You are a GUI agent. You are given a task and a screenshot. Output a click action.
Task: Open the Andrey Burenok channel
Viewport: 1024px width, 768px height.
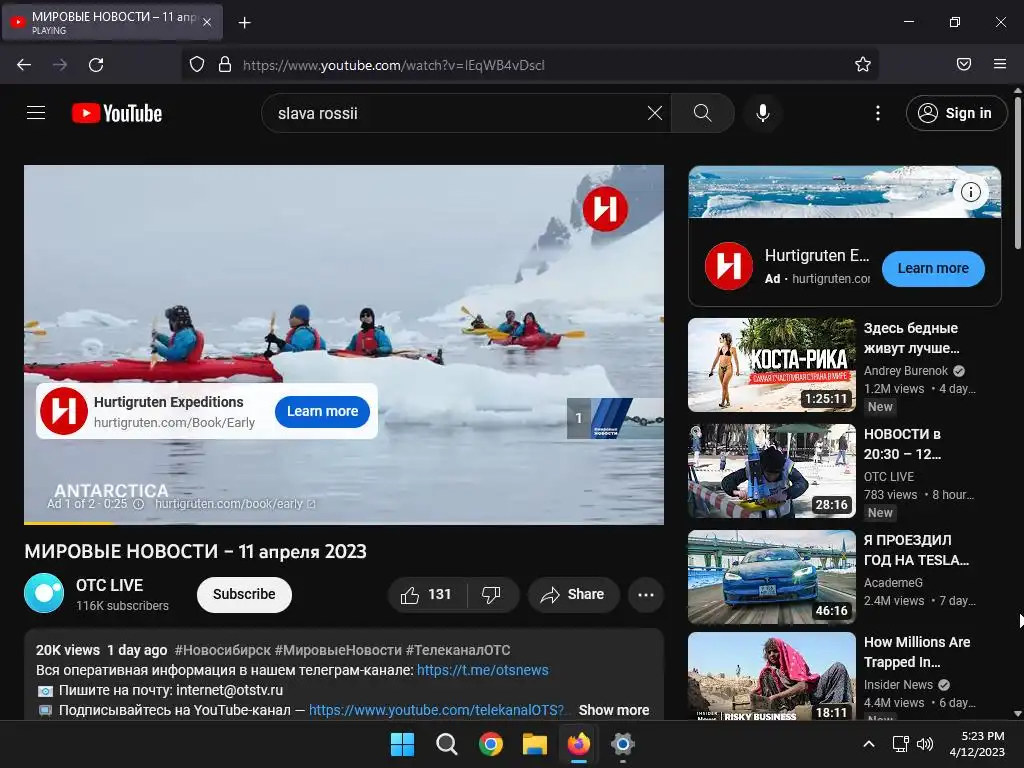906,371
